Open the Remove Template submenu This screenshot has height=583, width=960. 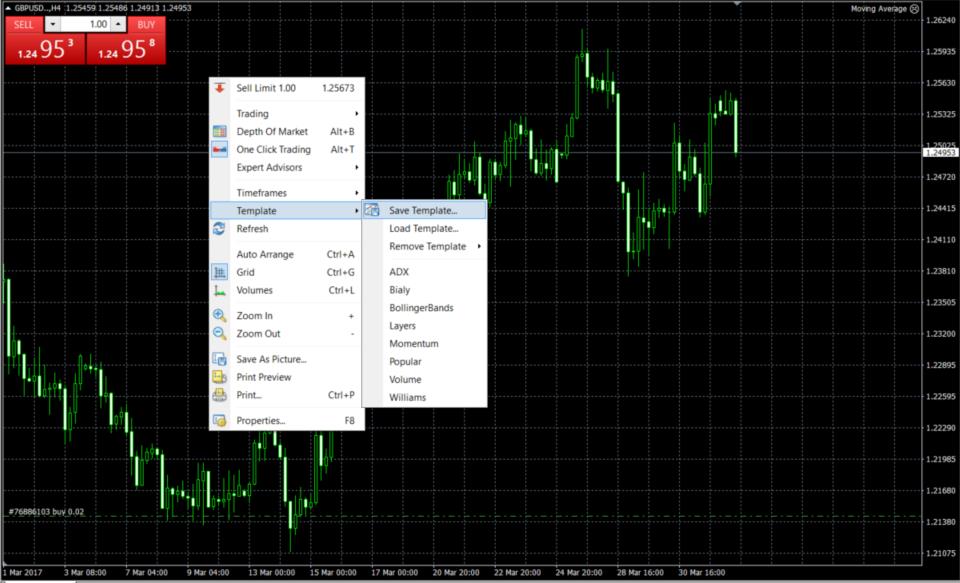[429, 246]
